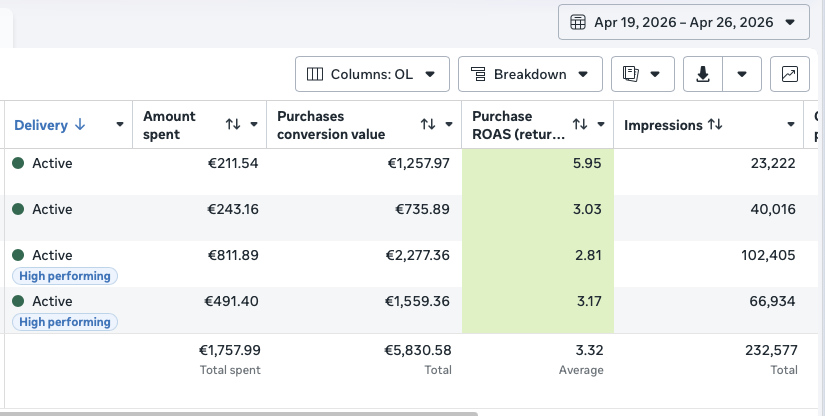Sort by the Purchase ROAS column arrows
This screenshot has height=416, width=825.
[580, 124]
